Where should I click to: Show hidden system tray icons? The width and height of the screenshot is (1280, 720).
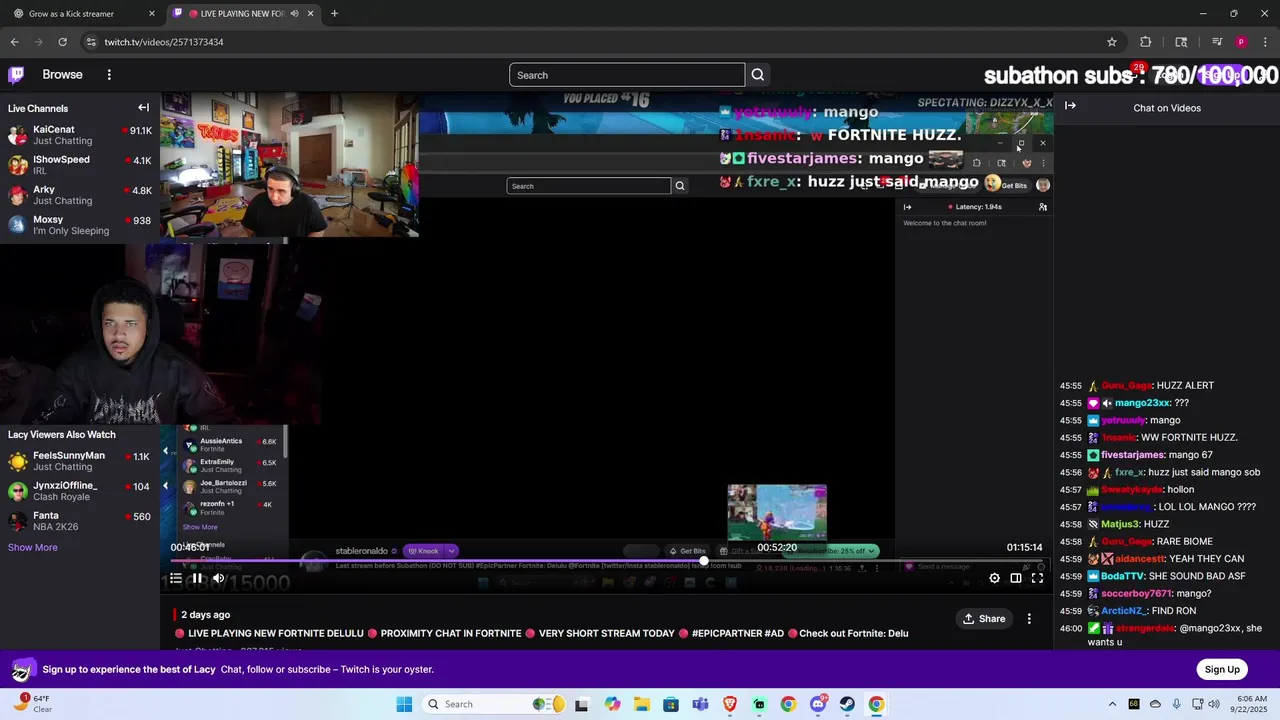point(1112,704)
